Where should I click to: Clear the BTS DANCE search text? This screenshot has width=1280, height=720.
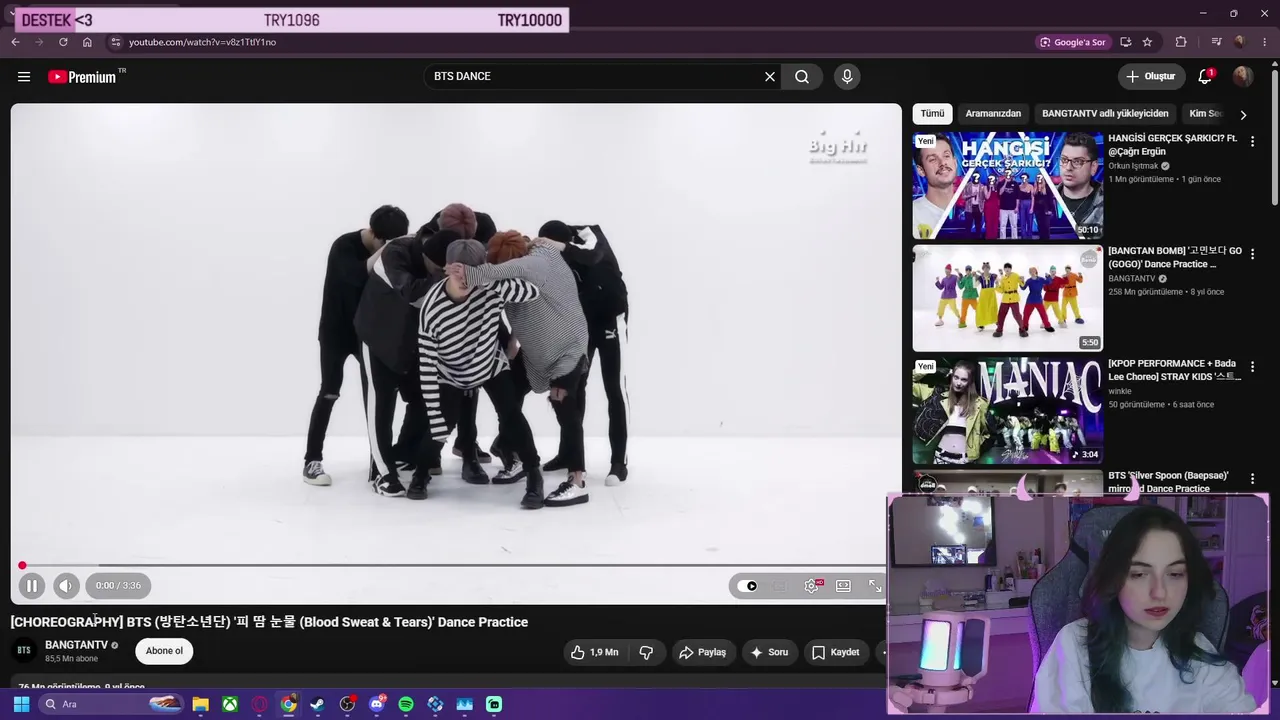pyautogui.click(x=770, y=77)
